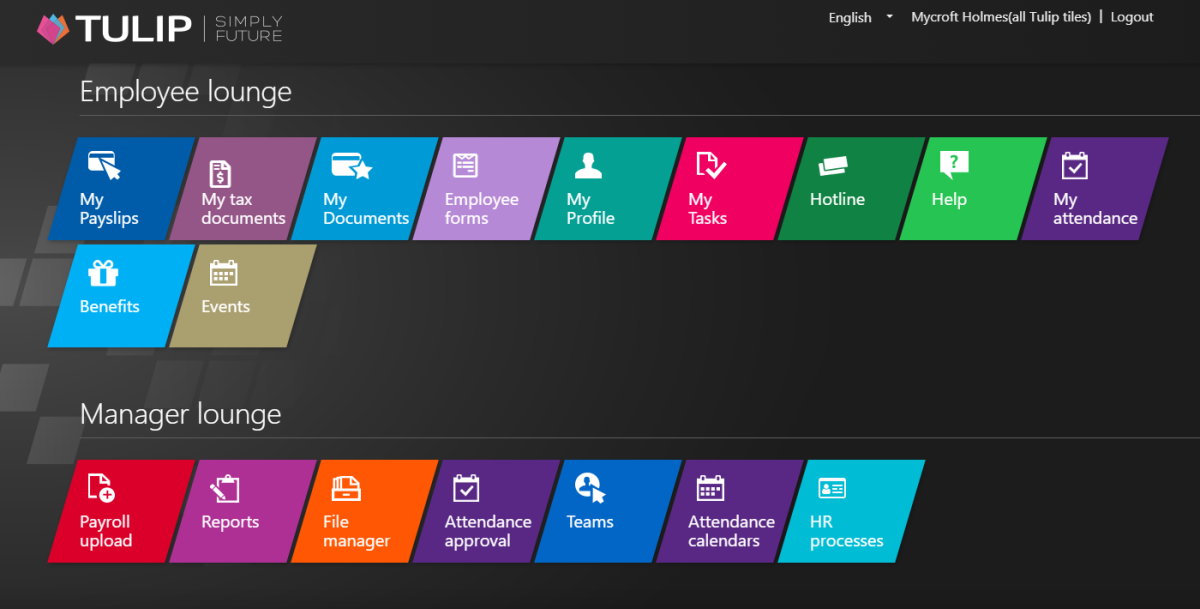Click the Payroll upload tile
Viewport: 1200px width, 609px height.
coord(120,511)
